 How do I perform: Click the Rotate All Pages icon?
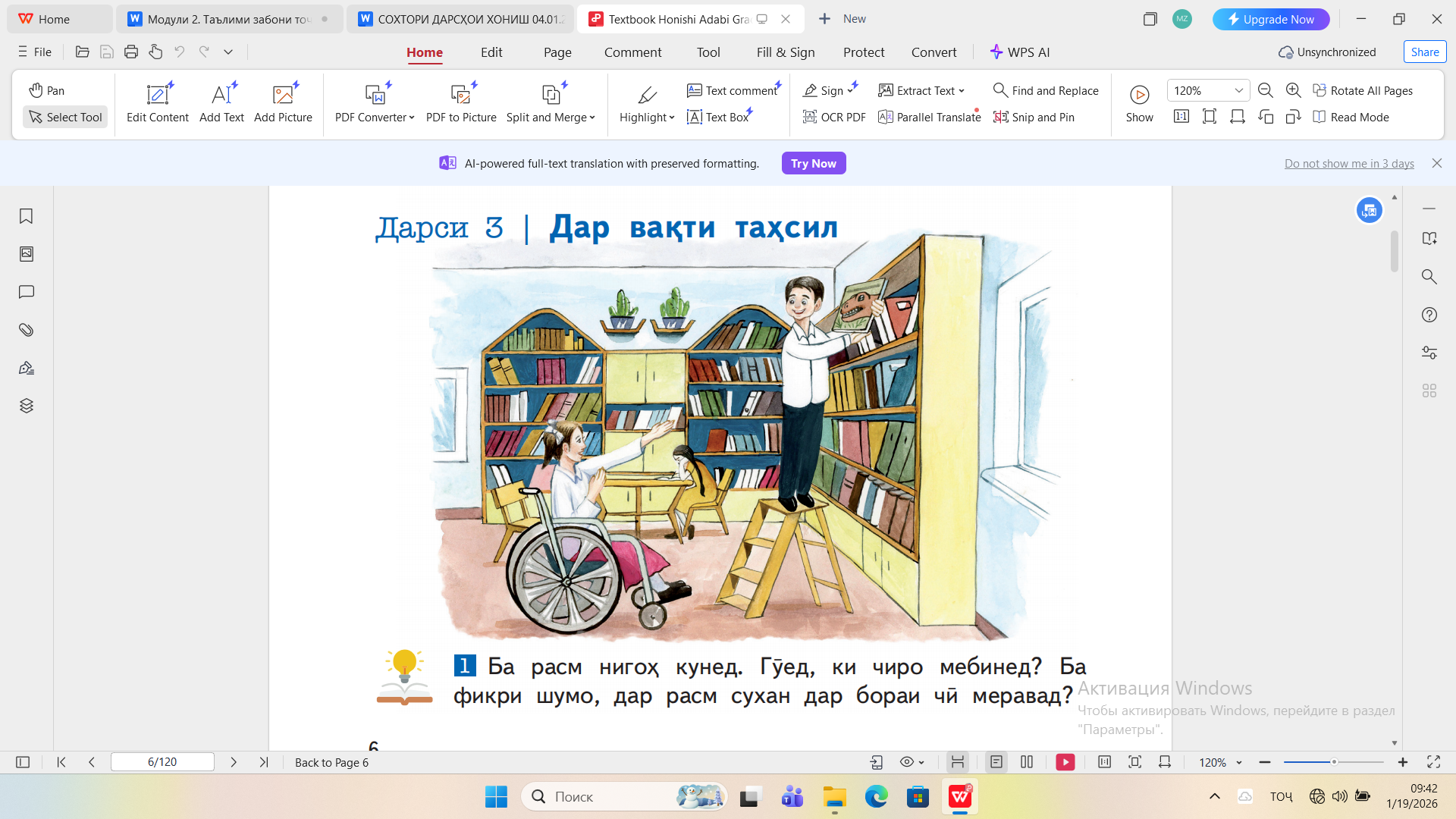[x=1319, y=90]
